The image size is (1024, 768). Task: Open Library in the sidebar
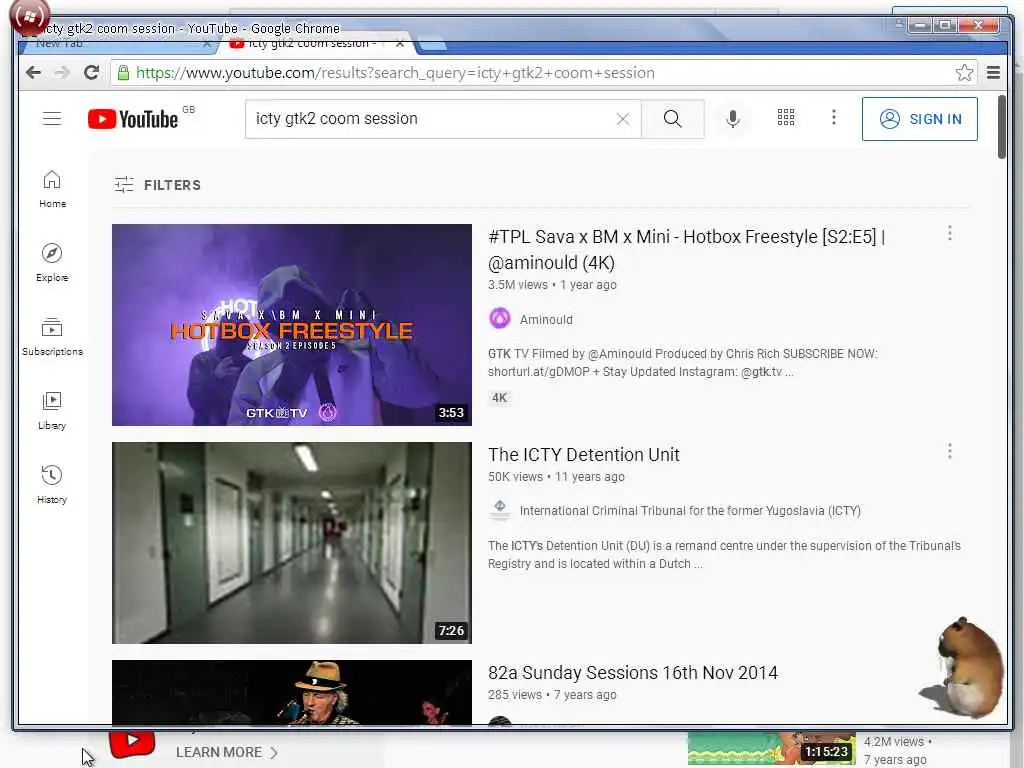(52, 411)
